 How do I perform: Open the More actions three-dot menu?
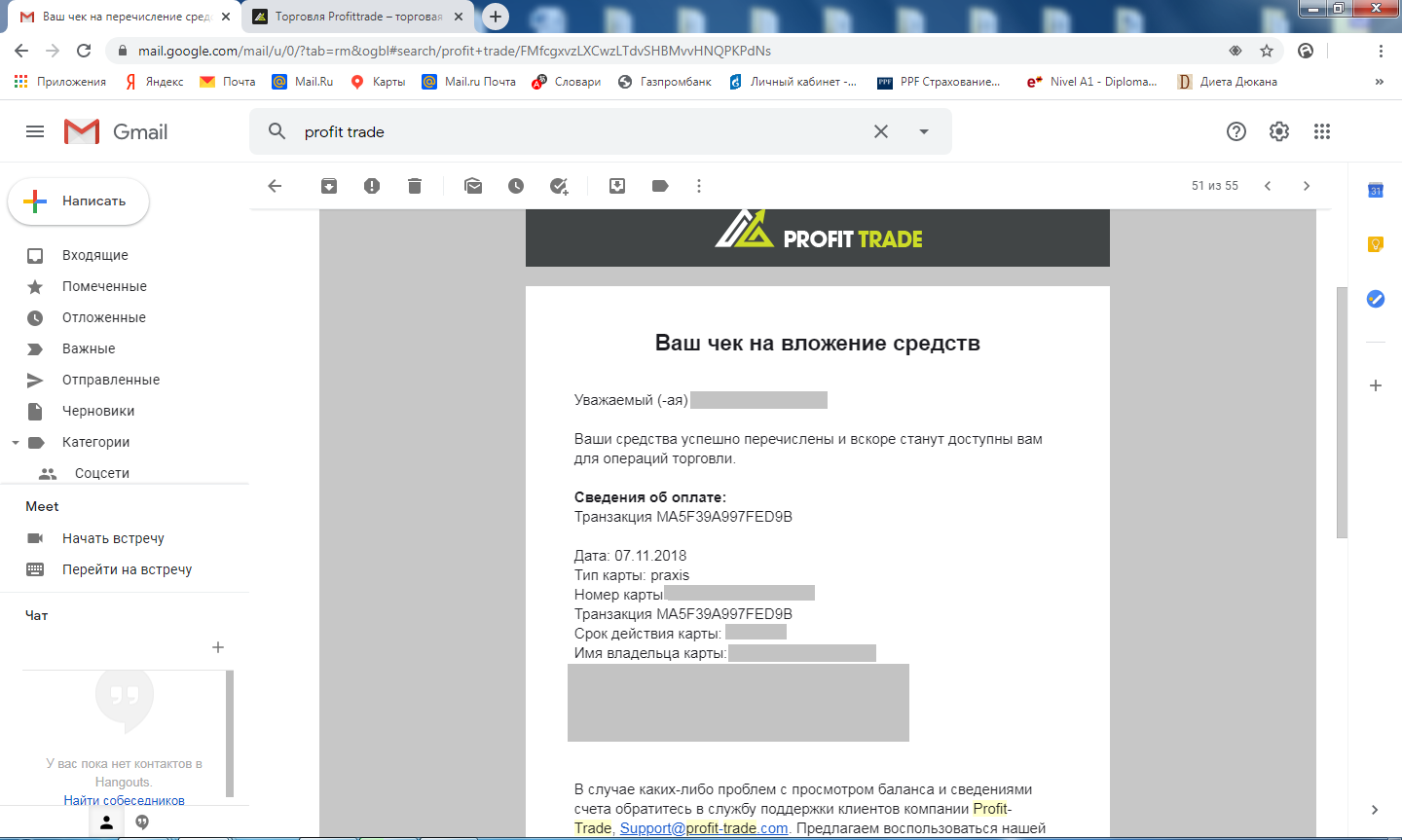pos(699,186)
